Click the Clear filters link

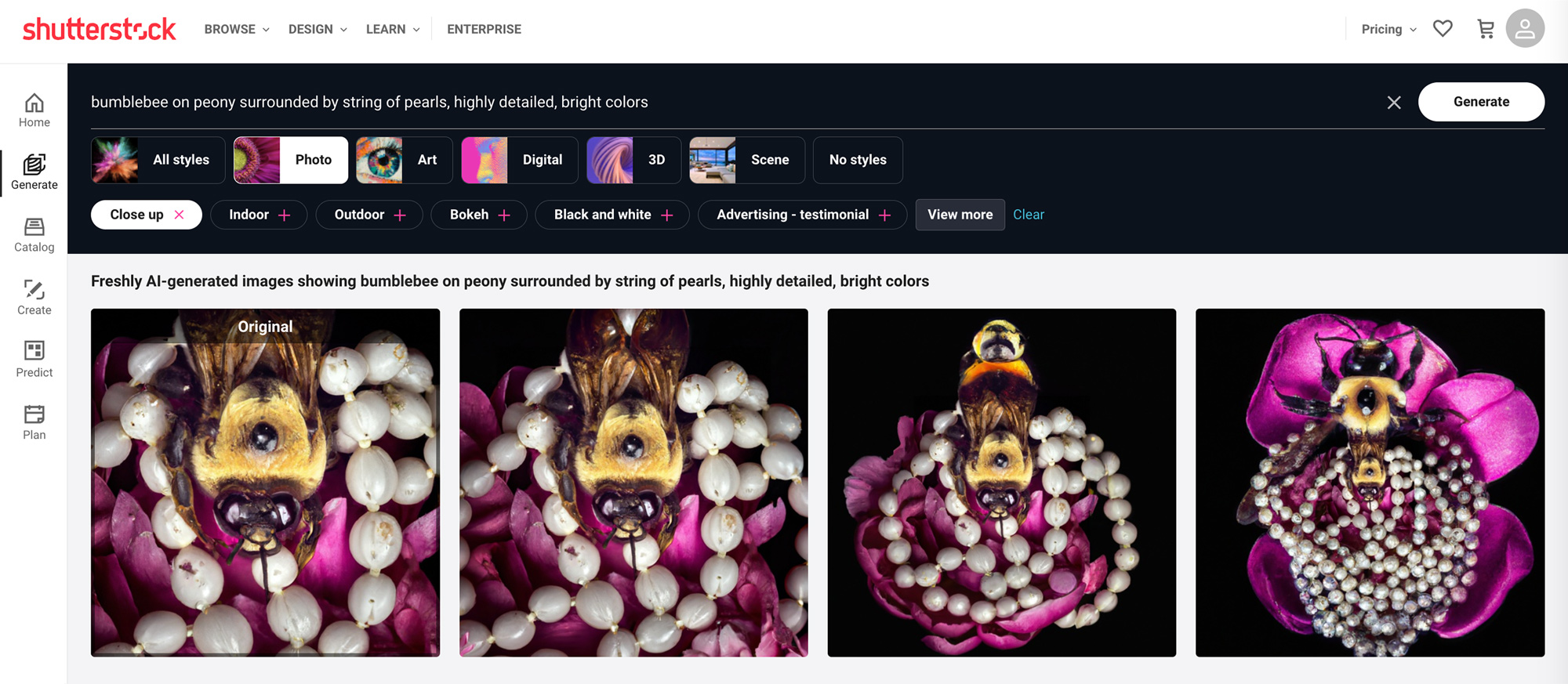tap(1028, 215)
